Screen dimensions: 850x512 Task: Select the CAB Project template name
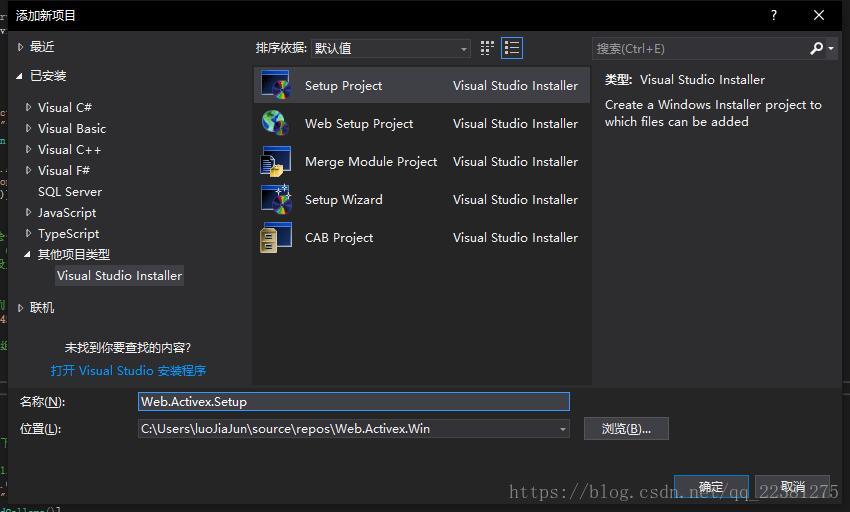[x=339, y=238]
